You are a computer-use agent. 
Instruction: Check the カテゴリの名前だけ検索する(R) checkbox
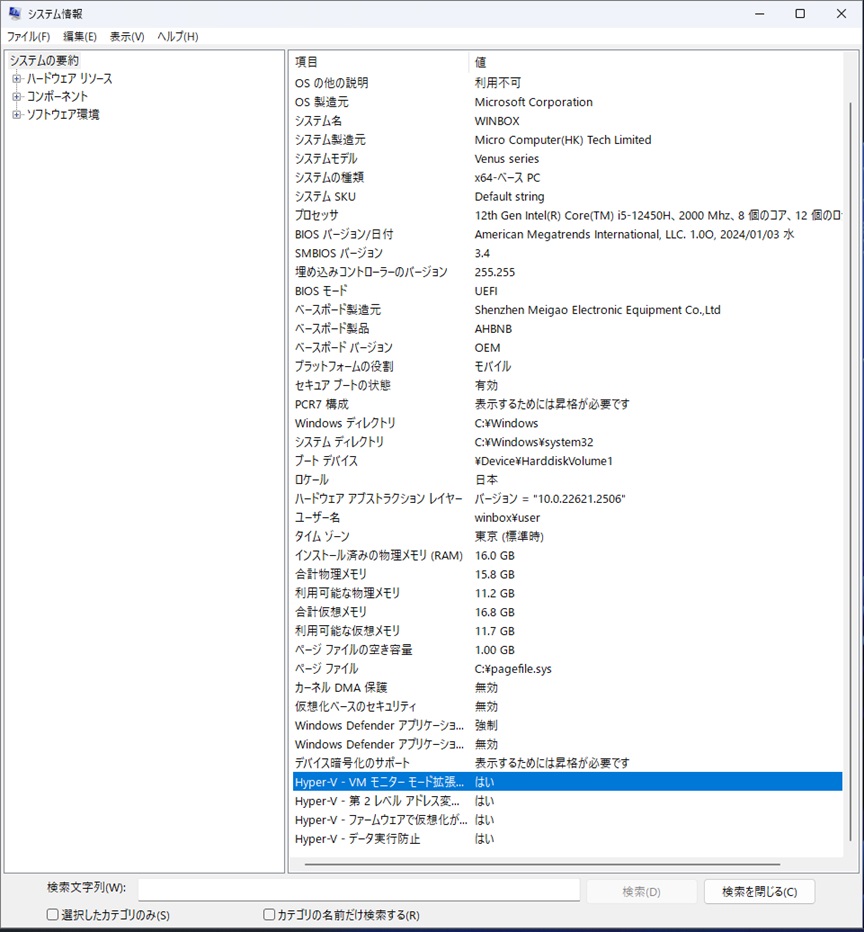point(269,914)
